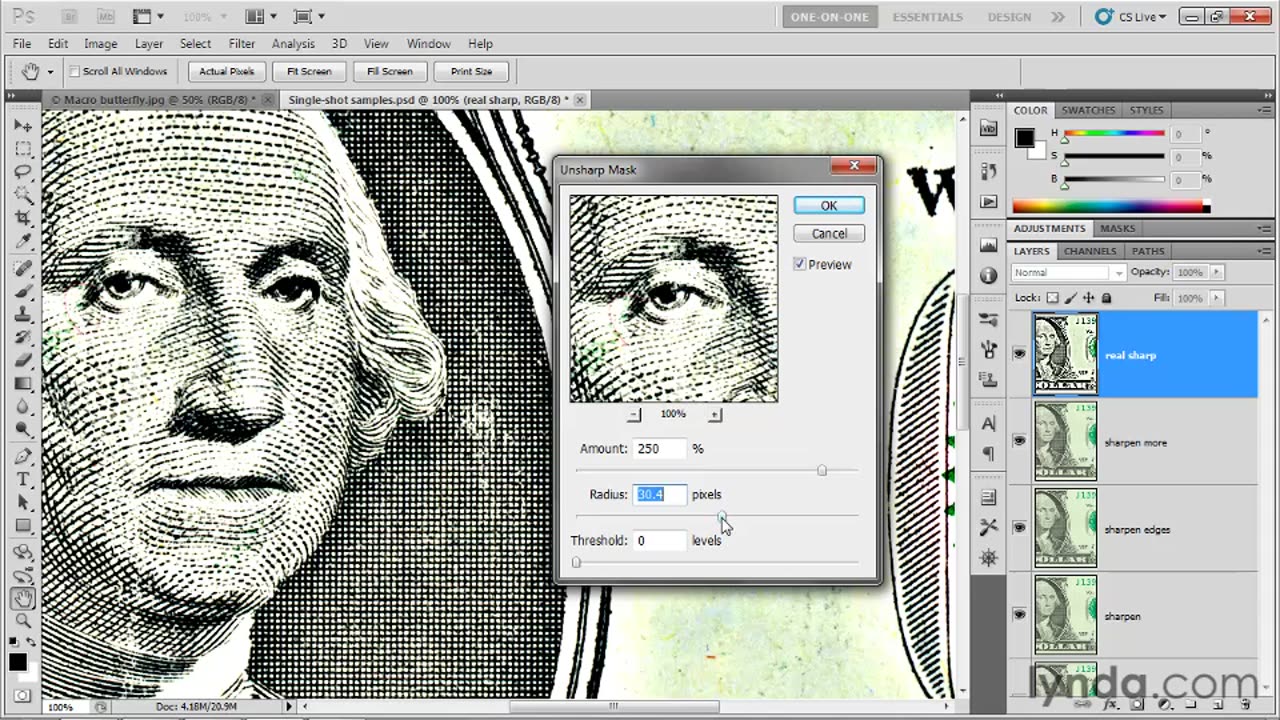Click OK in Unsharp Mask dialog
This screenshot has width=1280, height=720.
point(829,205)
